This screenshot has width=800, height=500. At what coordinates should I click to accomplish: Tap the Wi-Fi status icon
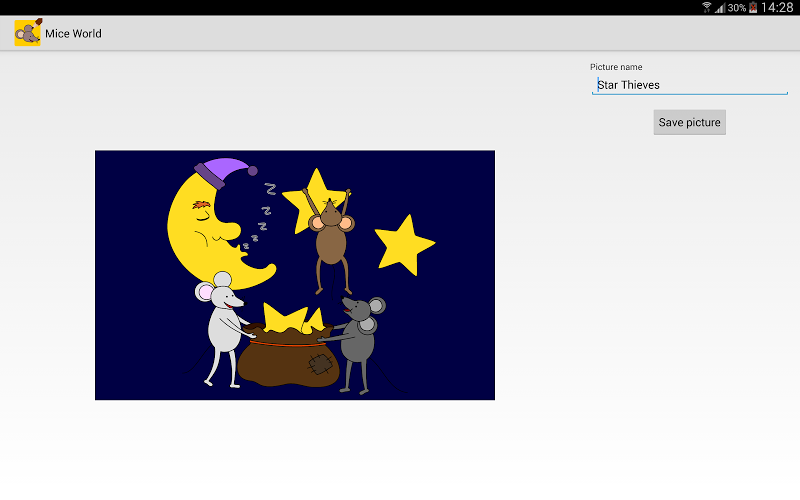pos(707,7)
